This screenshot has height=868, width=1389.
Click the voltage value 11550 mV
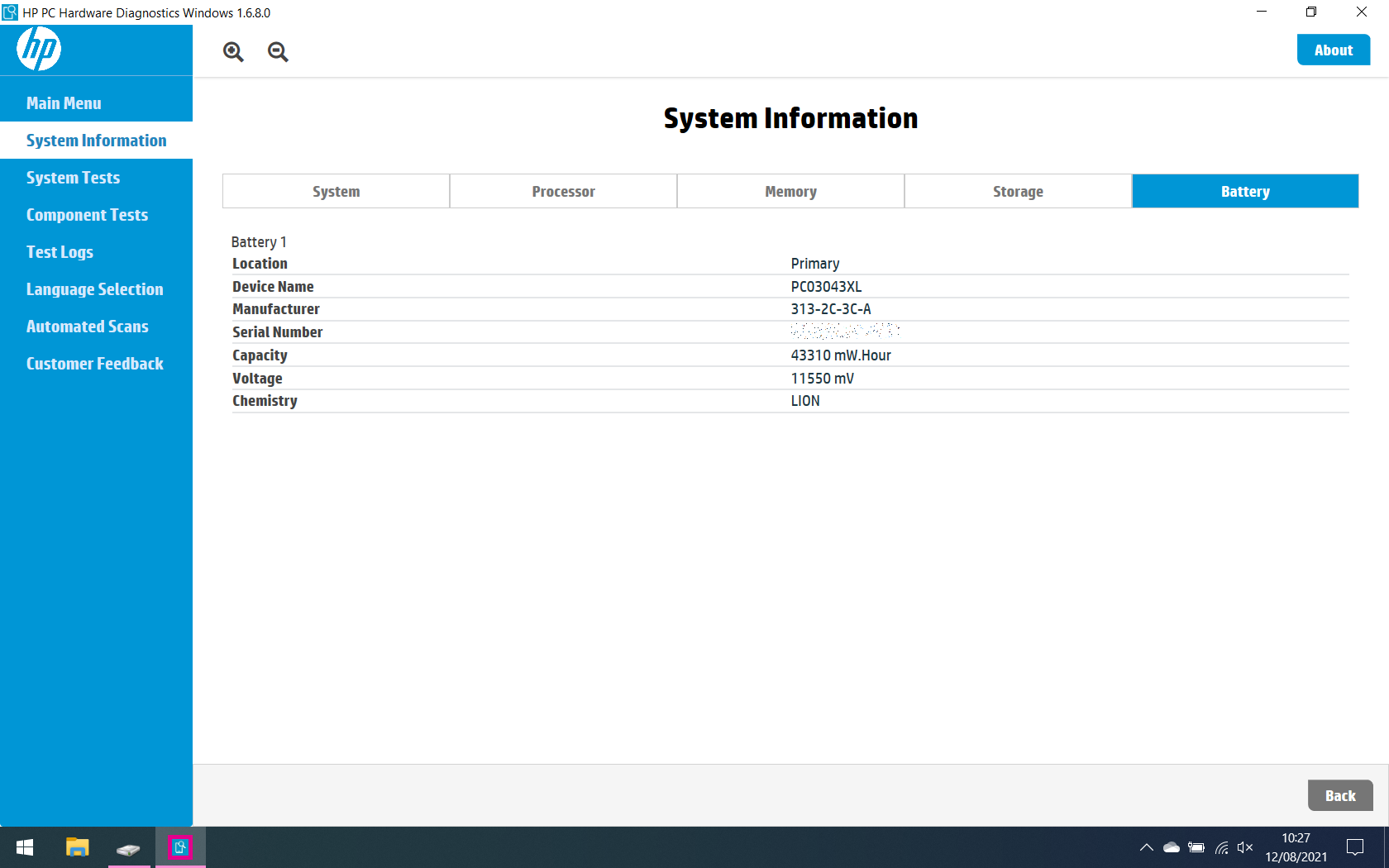[x=823, y=379]
